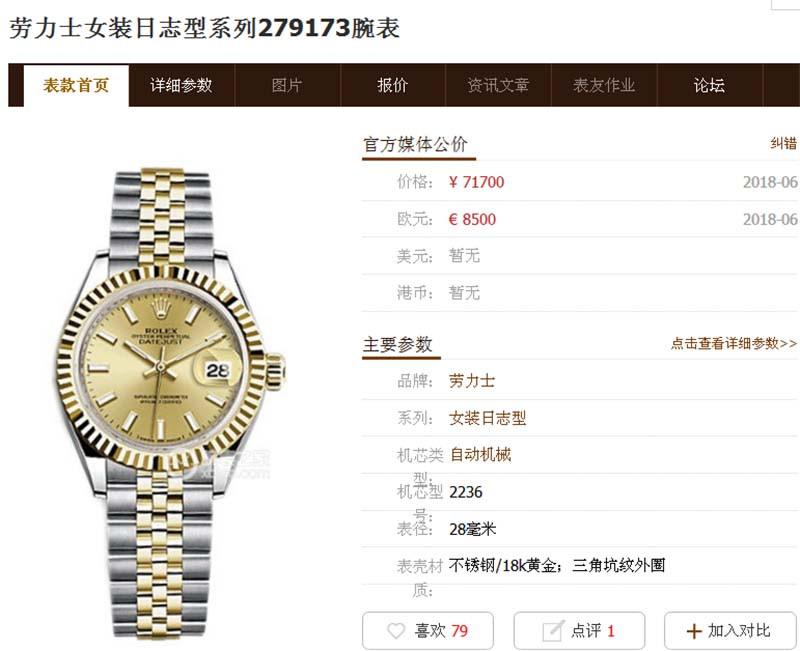Image resolution: width=800 pixels, height=651 pixels.
Task: Click the € 8500 euro price
Action: (x=472, y=219)
